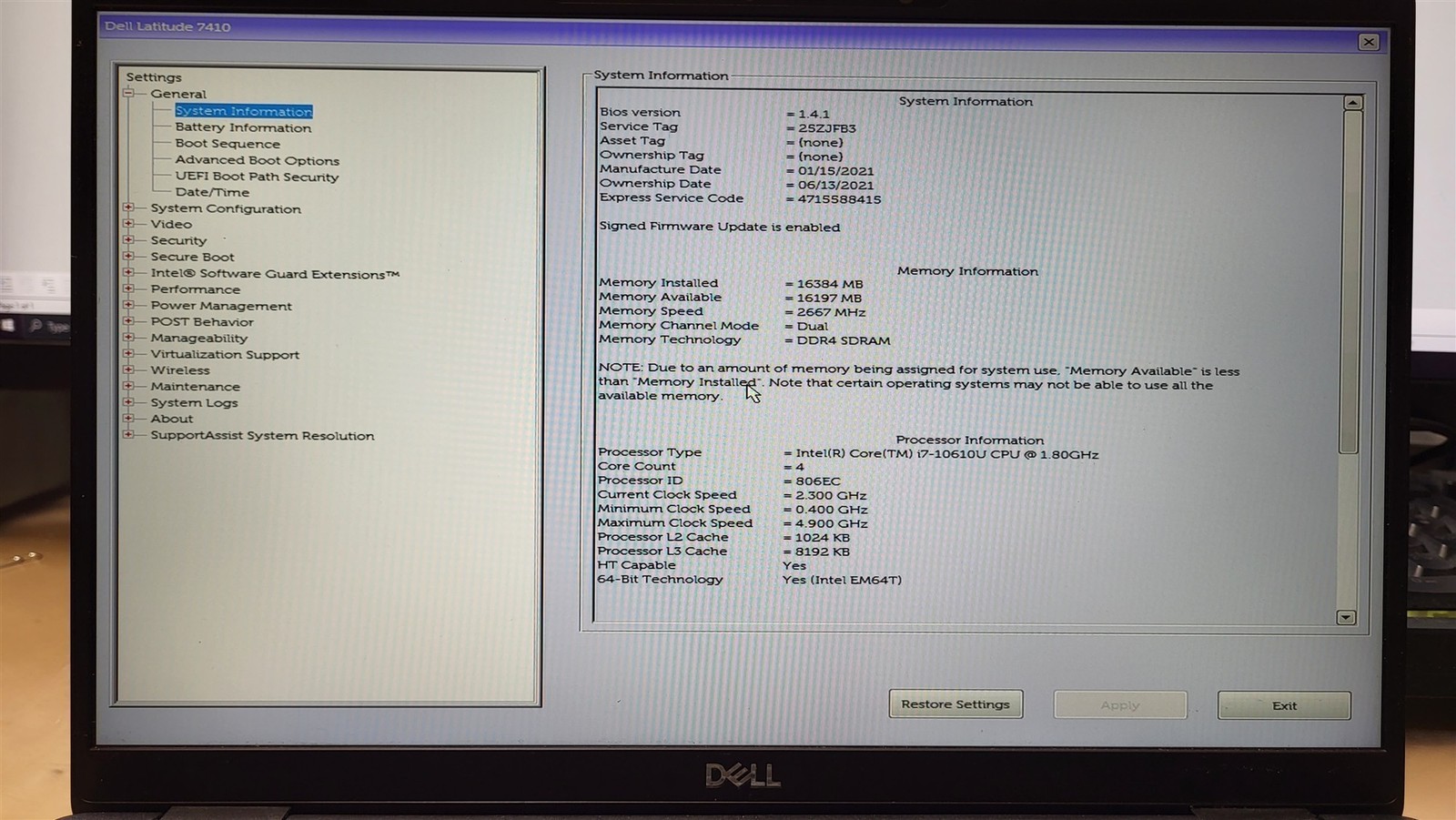Expand the System Configuration node

(x=128, y=208)
